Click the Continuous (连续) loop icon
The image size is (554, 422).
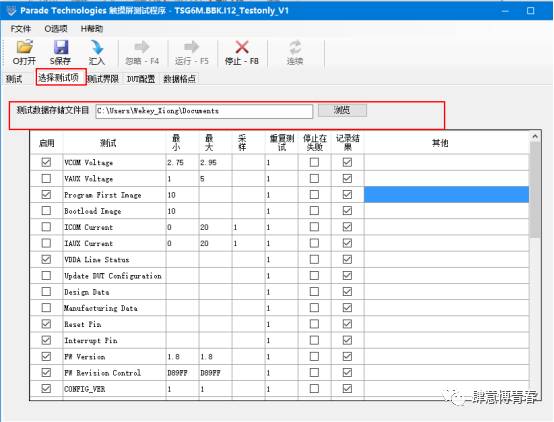[295, 47]
